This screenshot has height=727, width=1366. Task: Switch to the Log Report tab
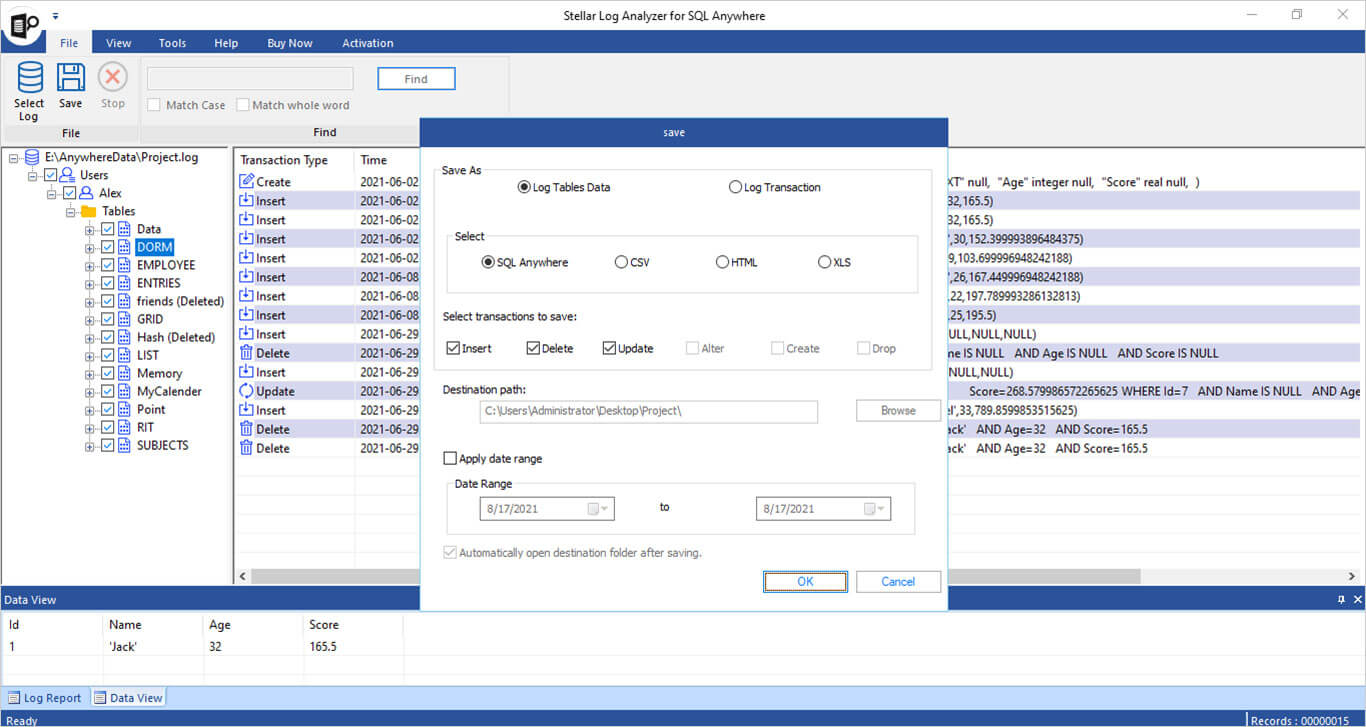tap(44, 698)
